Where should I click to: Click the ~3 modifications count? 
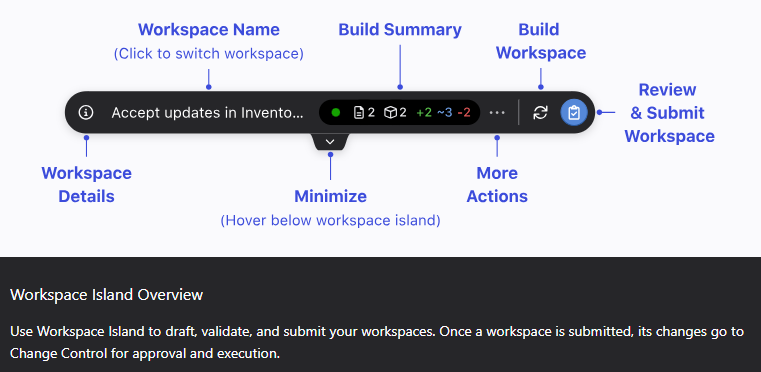point(445,113)
